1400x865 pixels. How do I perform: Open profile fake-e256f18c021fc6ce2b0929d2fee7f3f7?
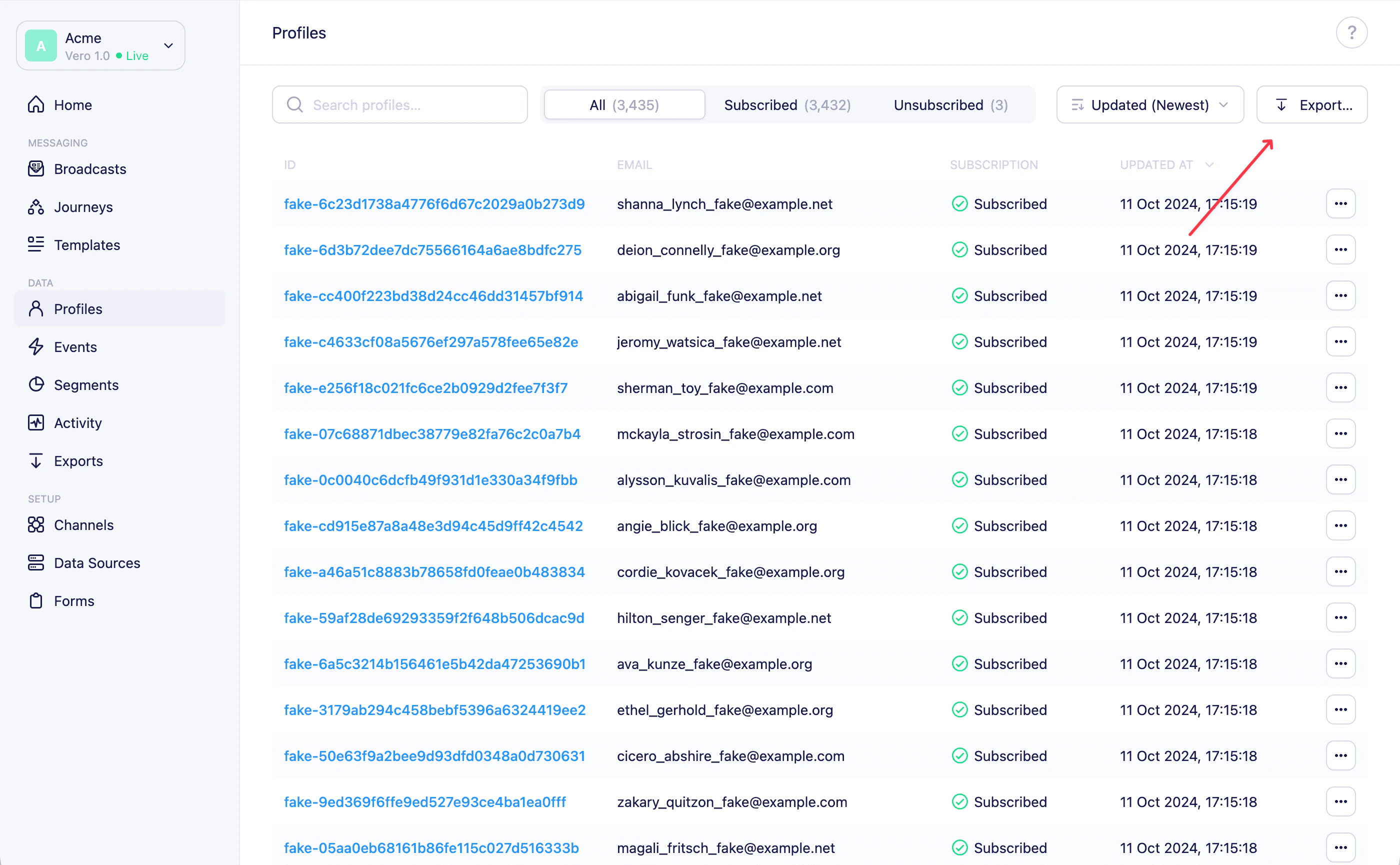pyautogui.click(x=425, y=388)
